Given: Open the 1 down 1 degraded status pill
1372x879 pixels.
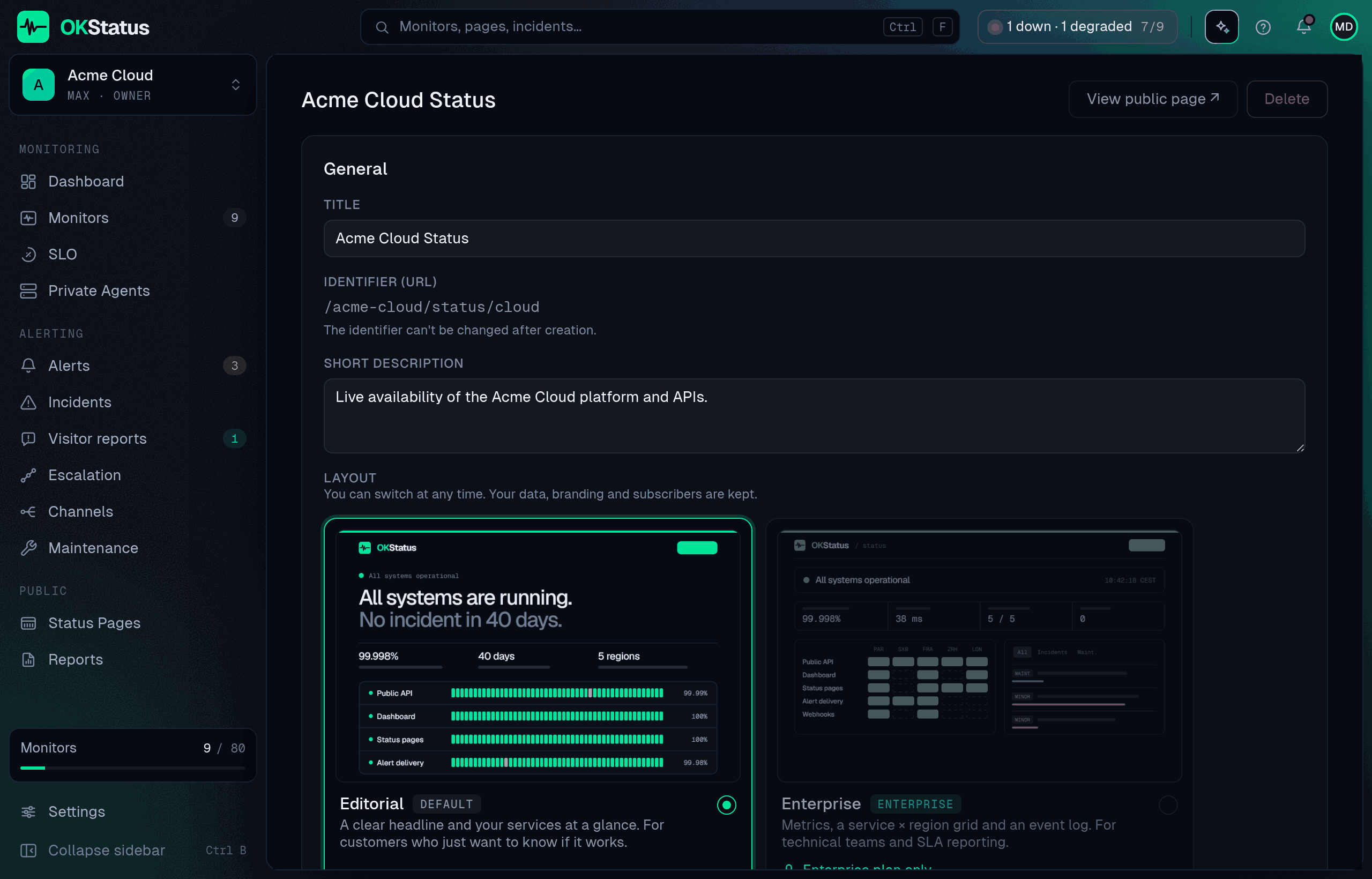Looking at the screenshot, I should (x=1077, y=27).
